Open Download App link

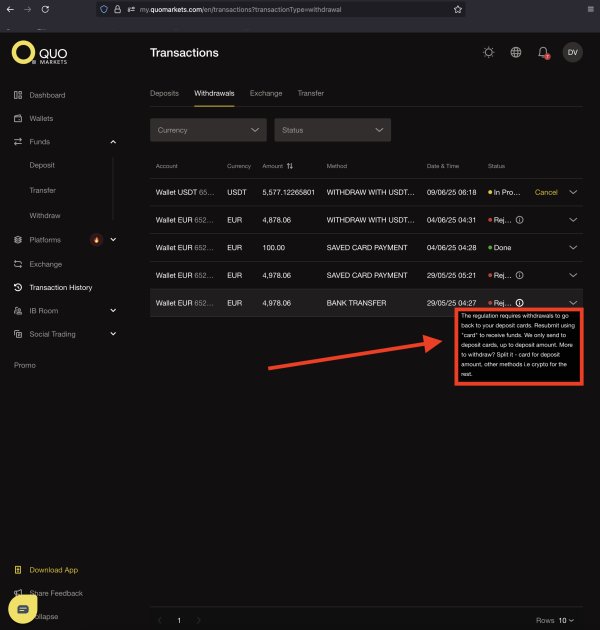click(53, 570)
